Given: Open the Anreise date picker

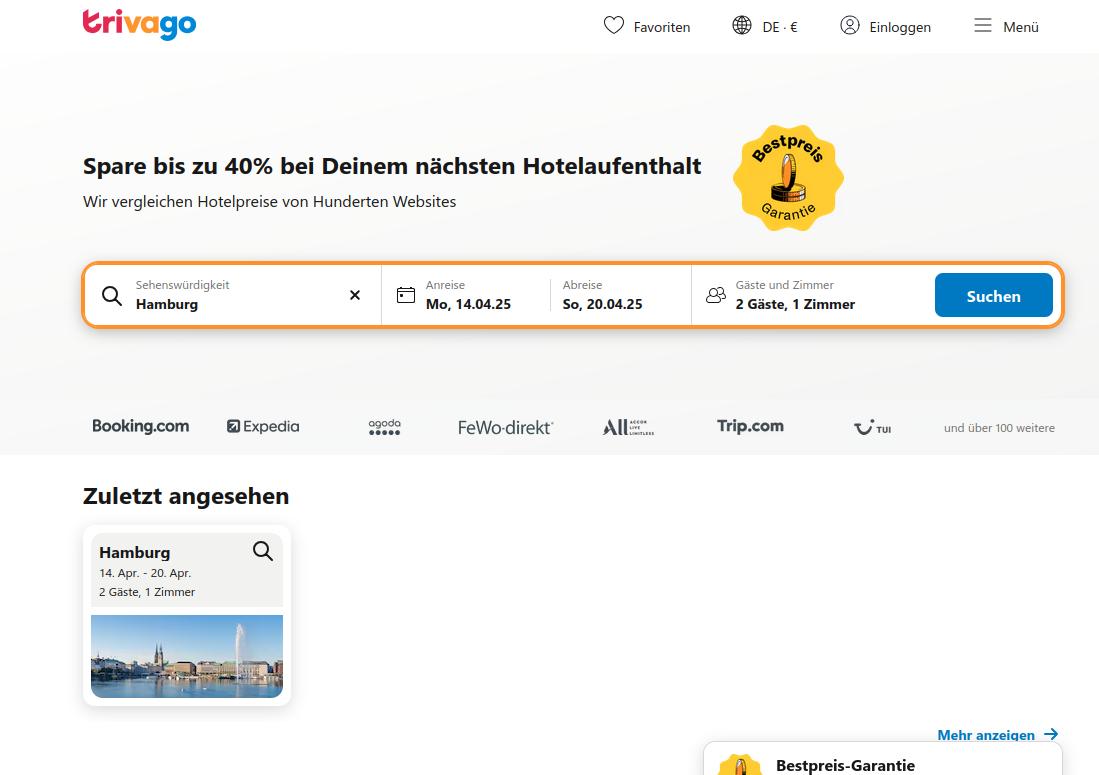Looking at the screenshot, I should pos(470,295).
